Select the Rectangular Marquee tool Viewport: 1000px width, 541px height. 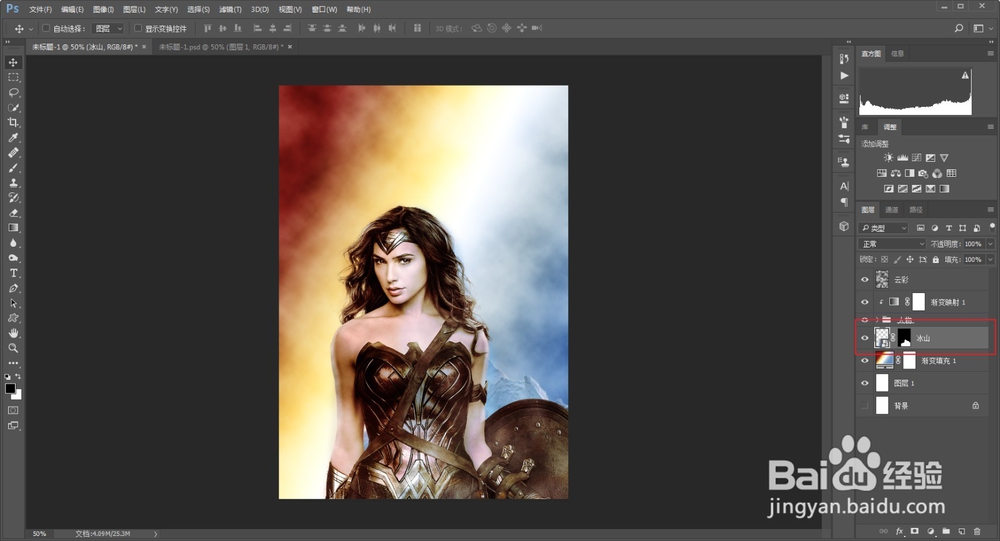coord(13,77)
